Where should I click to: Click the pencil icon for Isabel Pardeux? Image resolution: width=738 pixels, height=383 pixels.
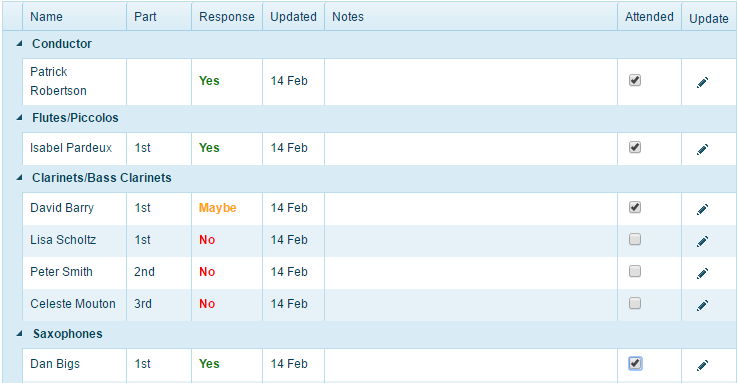tap(702, 149)
